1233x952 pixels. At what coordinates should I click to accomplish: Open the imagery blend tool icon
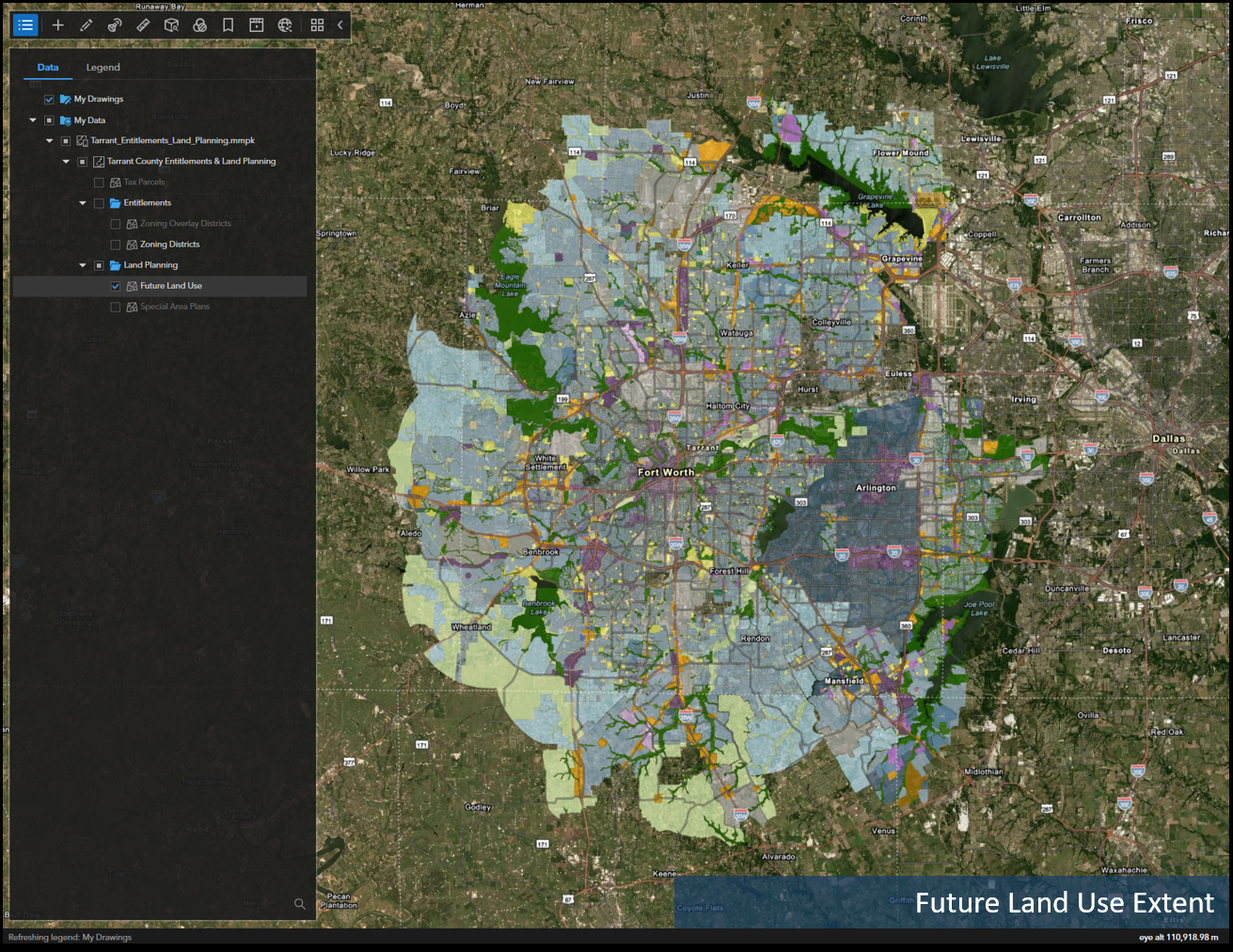point(199,25)
